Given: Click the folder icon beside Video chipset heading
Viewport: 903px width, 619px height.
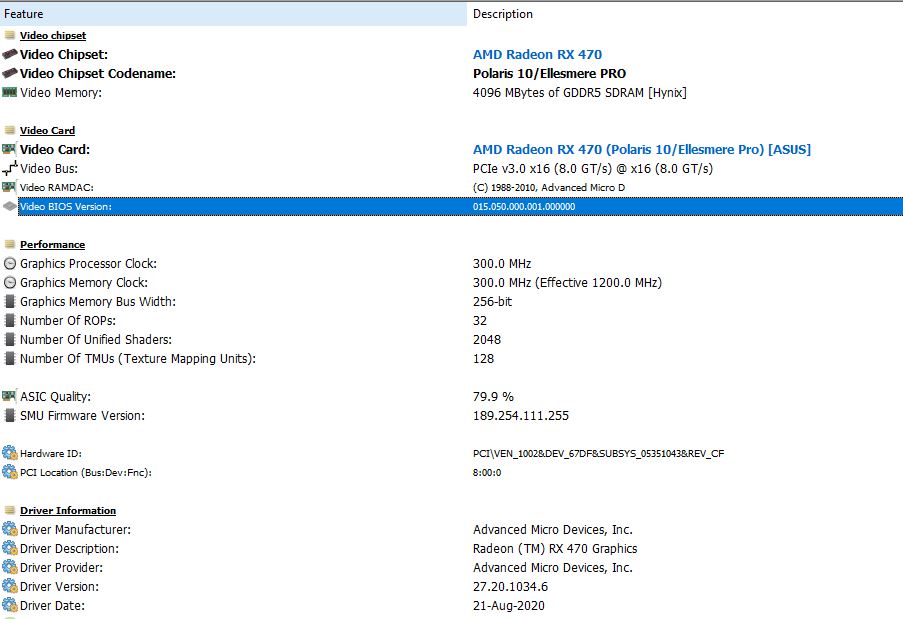Looking at the screenshot, I should click(9, 35).
